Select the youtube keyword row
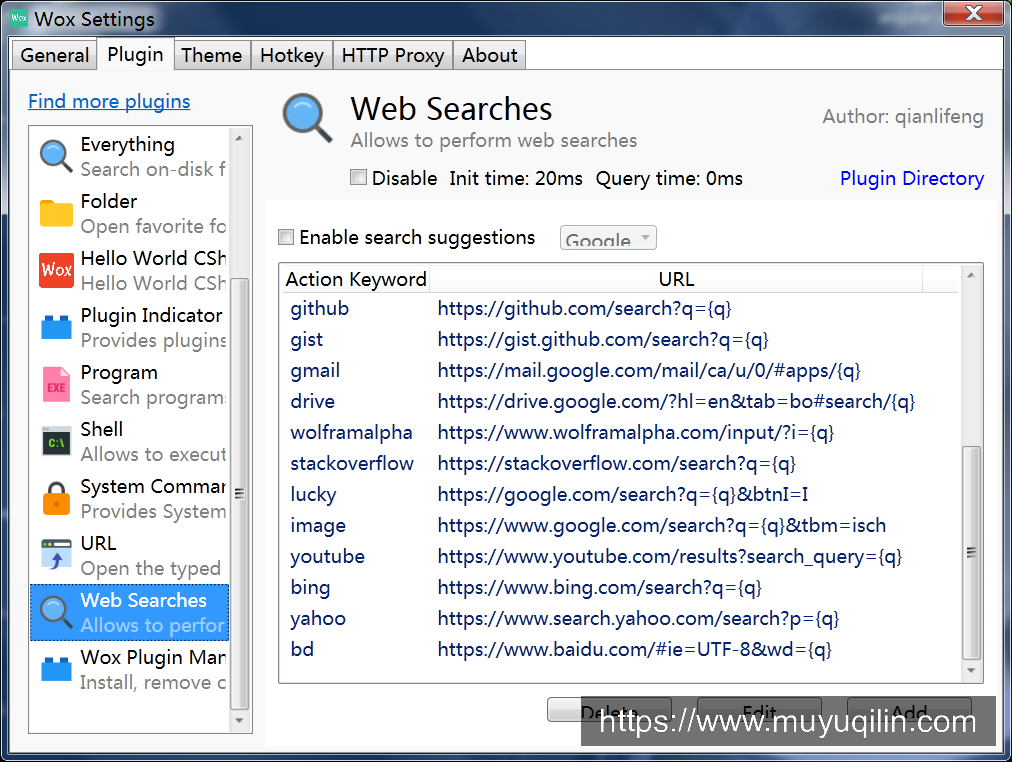This screenshot has height=762, width=1012. pyautogui.click(x=620, y=556)
